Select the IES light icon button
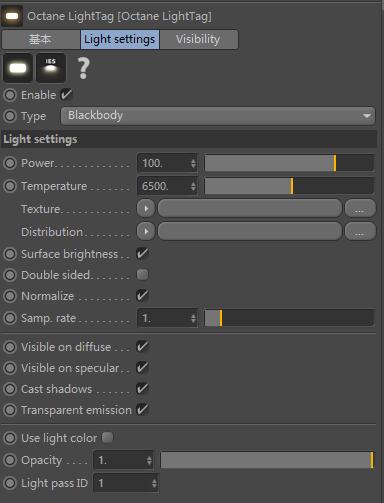This screenshot has height=503, width=384. (51, 68)
